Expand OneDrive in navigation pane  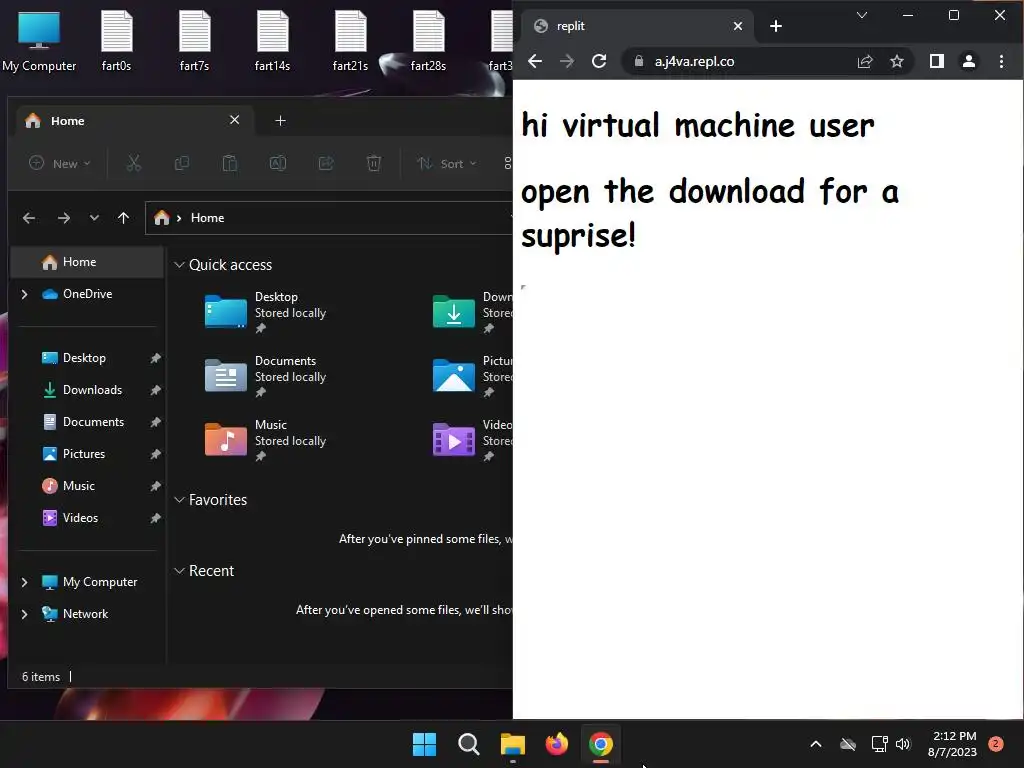[24, 295]
